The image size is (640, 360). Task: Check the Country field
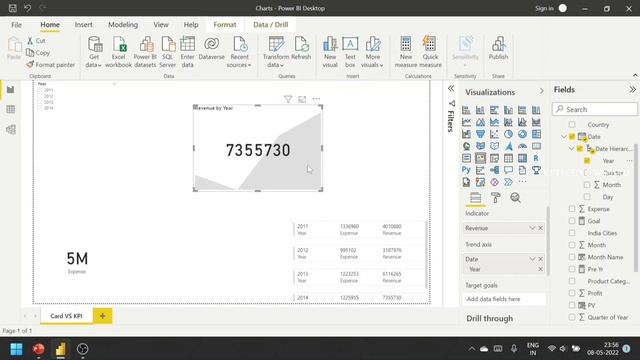pos(572,124)
